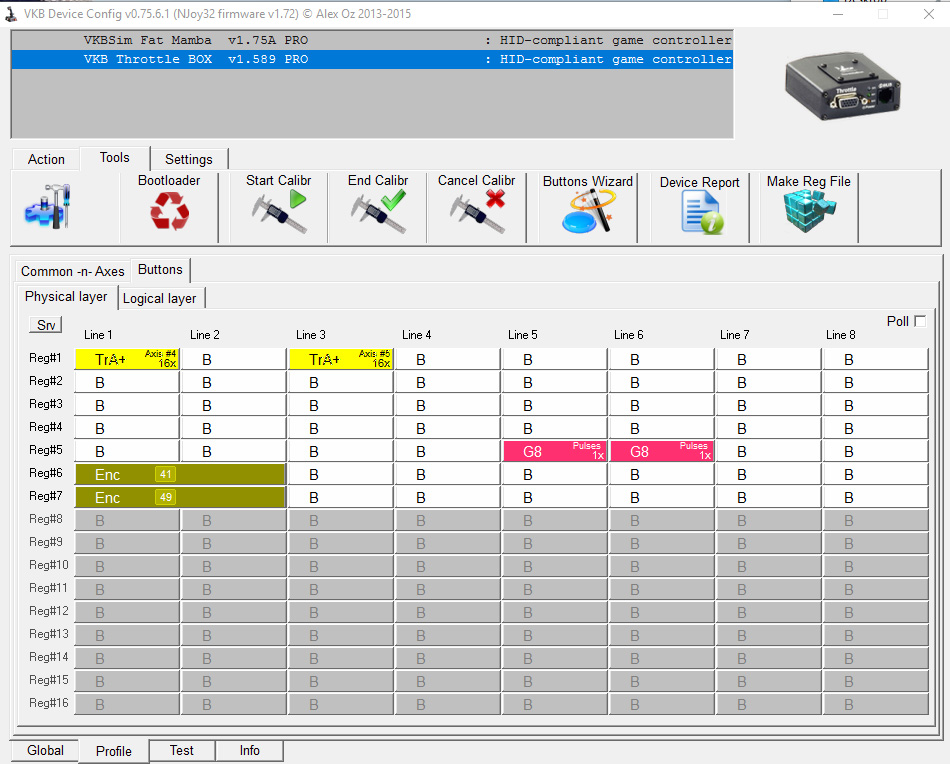Click B cell at Reg#4 Line 2
This screenshot has height=764, width=950.
coord(234,428)
